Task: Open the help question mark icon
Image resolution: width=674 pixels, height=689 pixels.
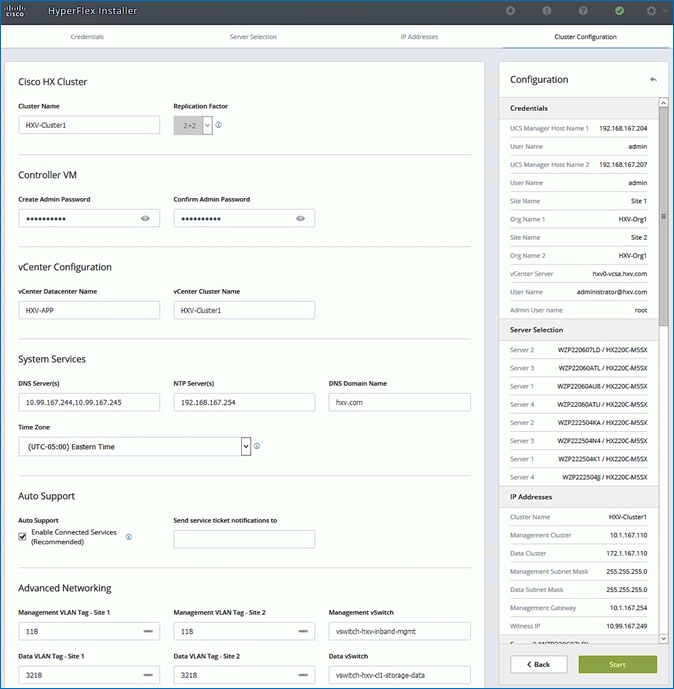Action: 583,11
